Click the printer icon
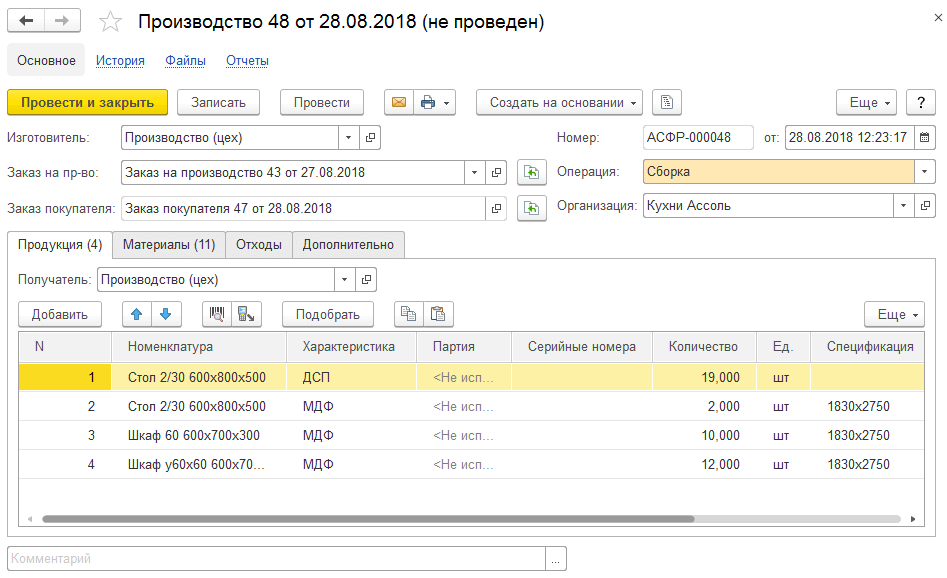 tap(428, 103)
